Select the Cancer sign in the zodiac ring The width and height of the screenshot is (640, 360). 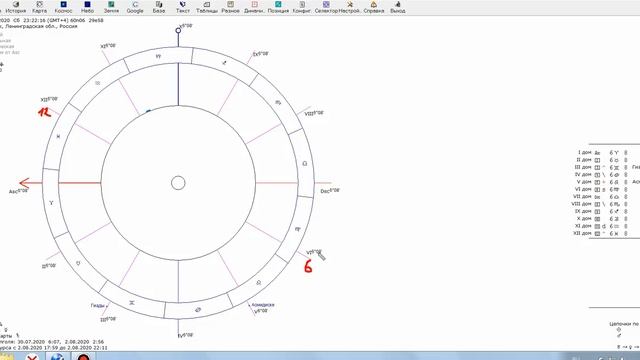[198, 310]
